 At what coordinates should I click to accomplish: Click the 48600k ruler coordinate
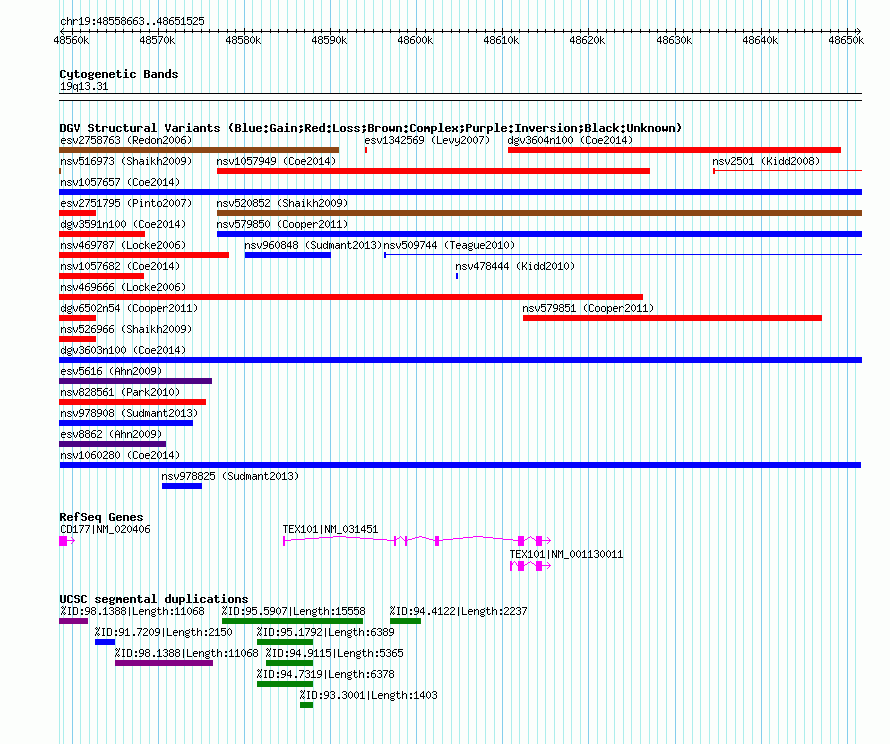coord(415,40)
